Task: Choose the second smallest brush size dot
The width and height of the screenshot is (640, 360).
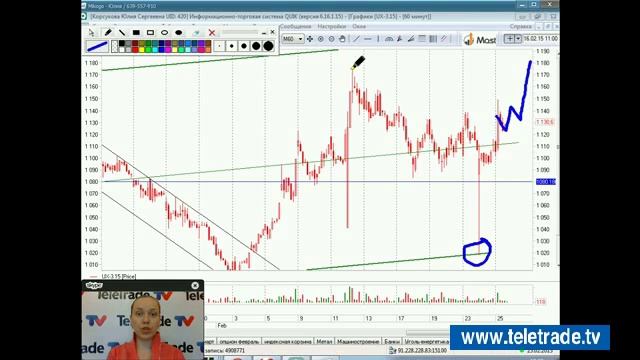Action: 231,46
